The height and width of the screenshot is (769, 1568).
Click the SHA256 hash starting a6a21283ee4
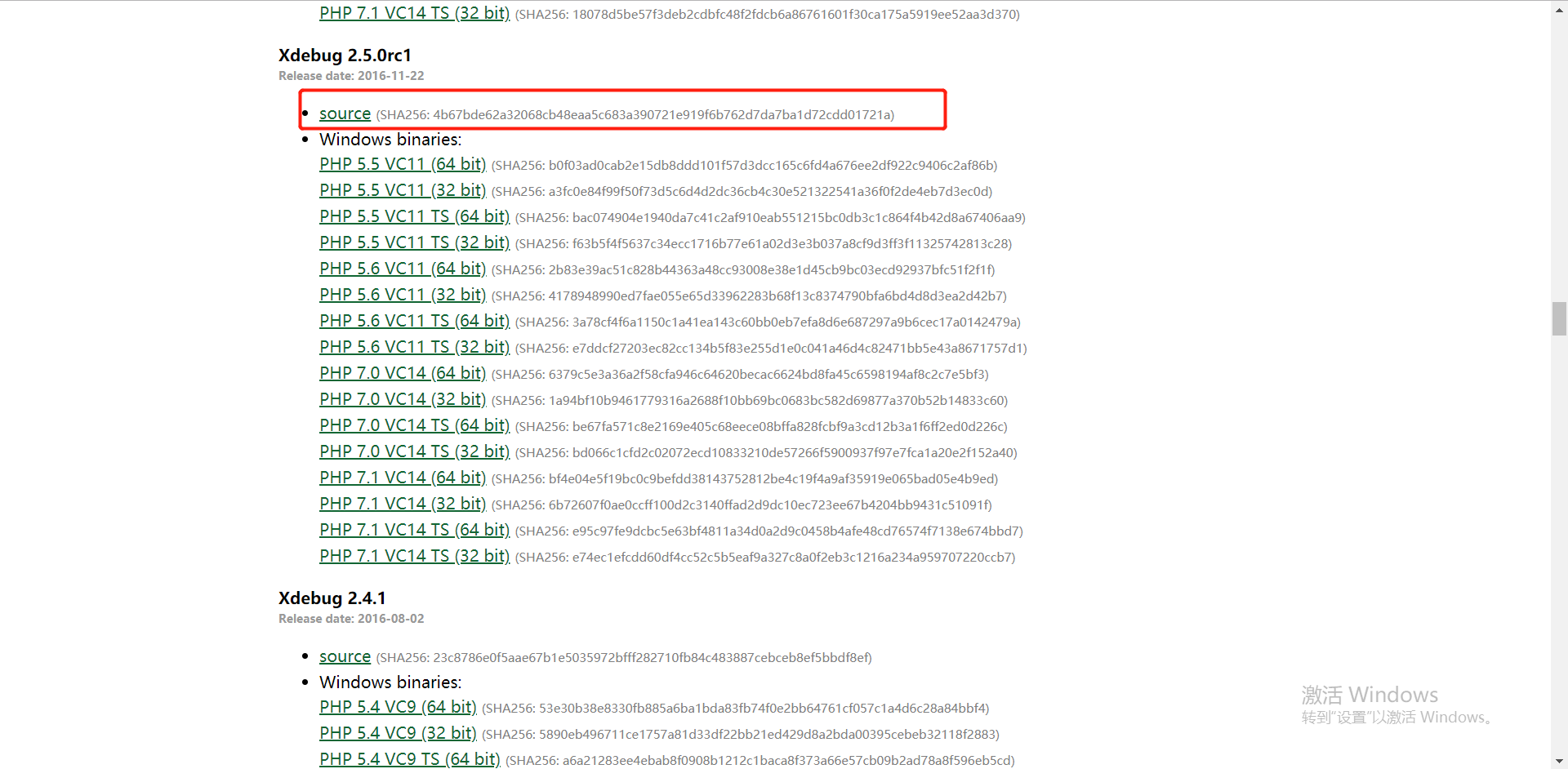tap(760, 761)
